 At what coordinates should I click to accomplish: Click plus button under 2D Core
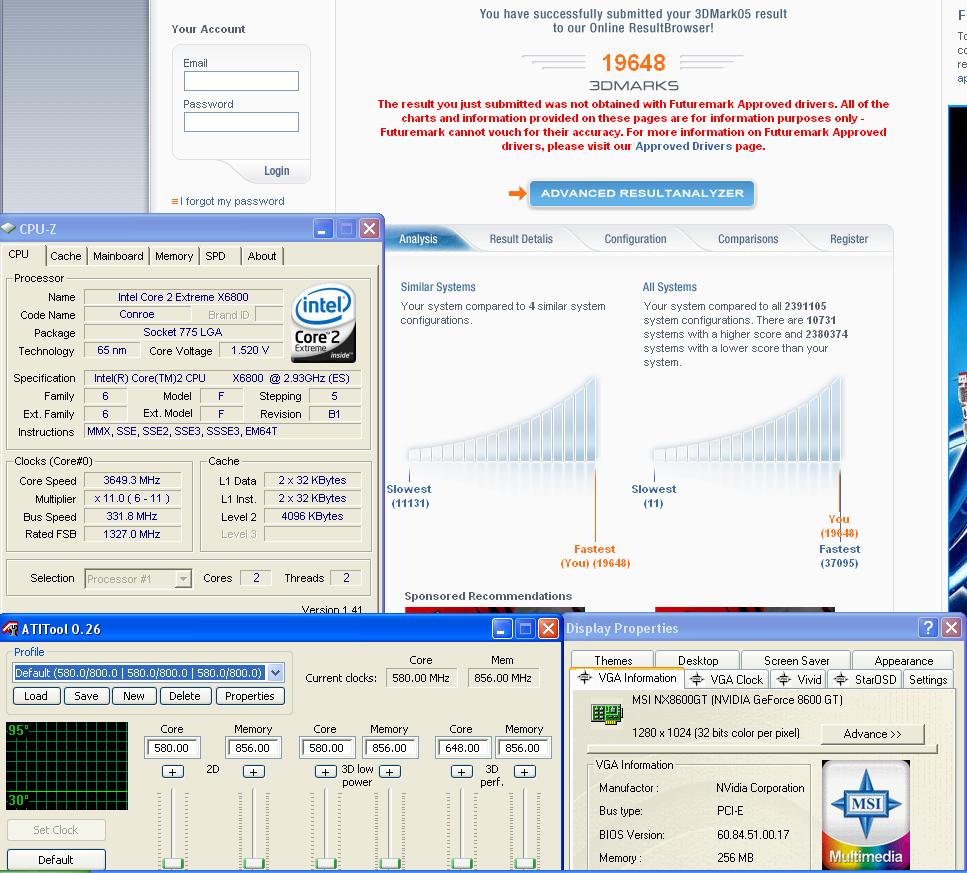173,771
